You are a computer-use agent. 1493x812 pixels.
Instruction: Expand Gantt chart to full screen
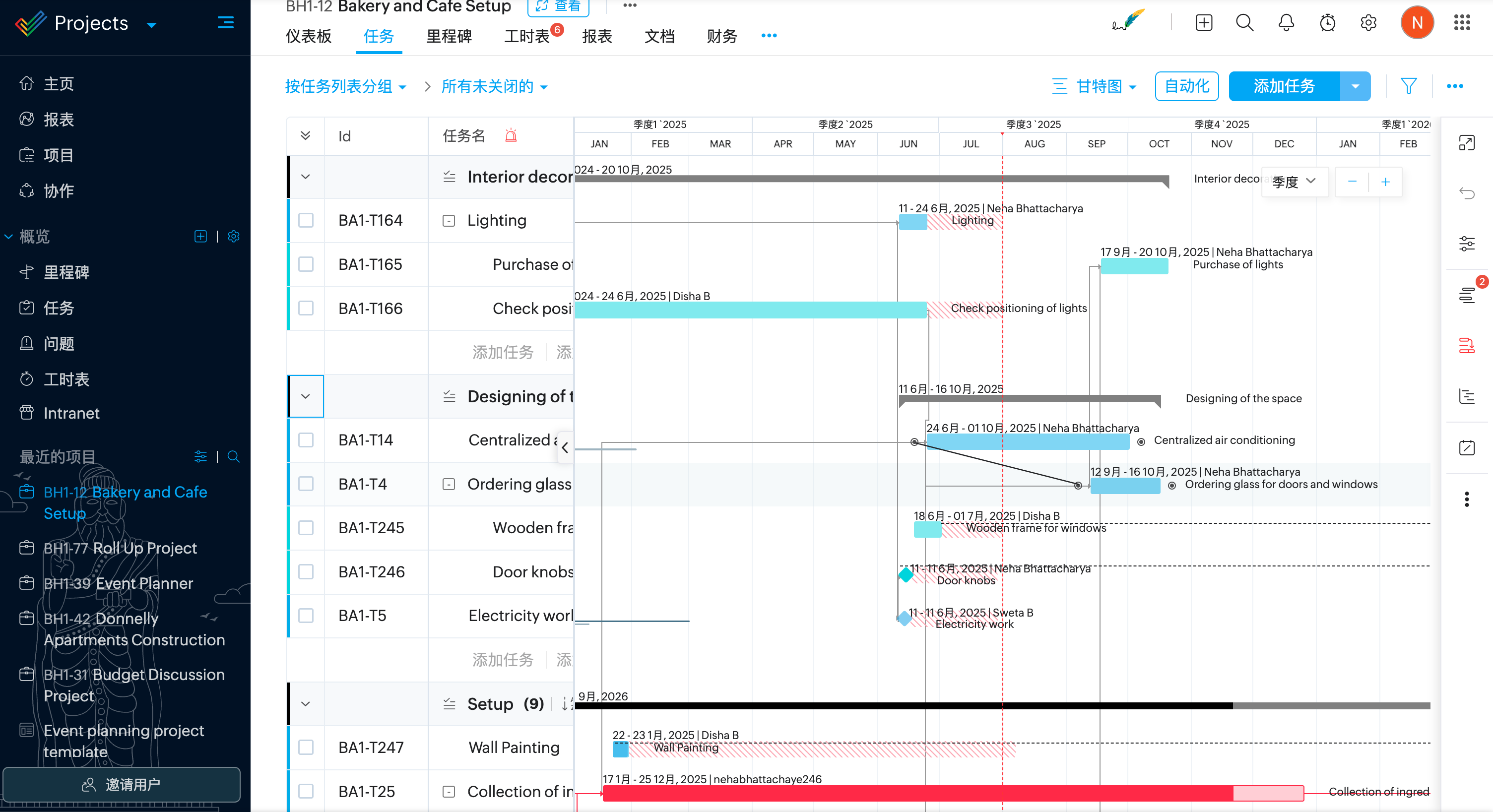pos(1466,142)
